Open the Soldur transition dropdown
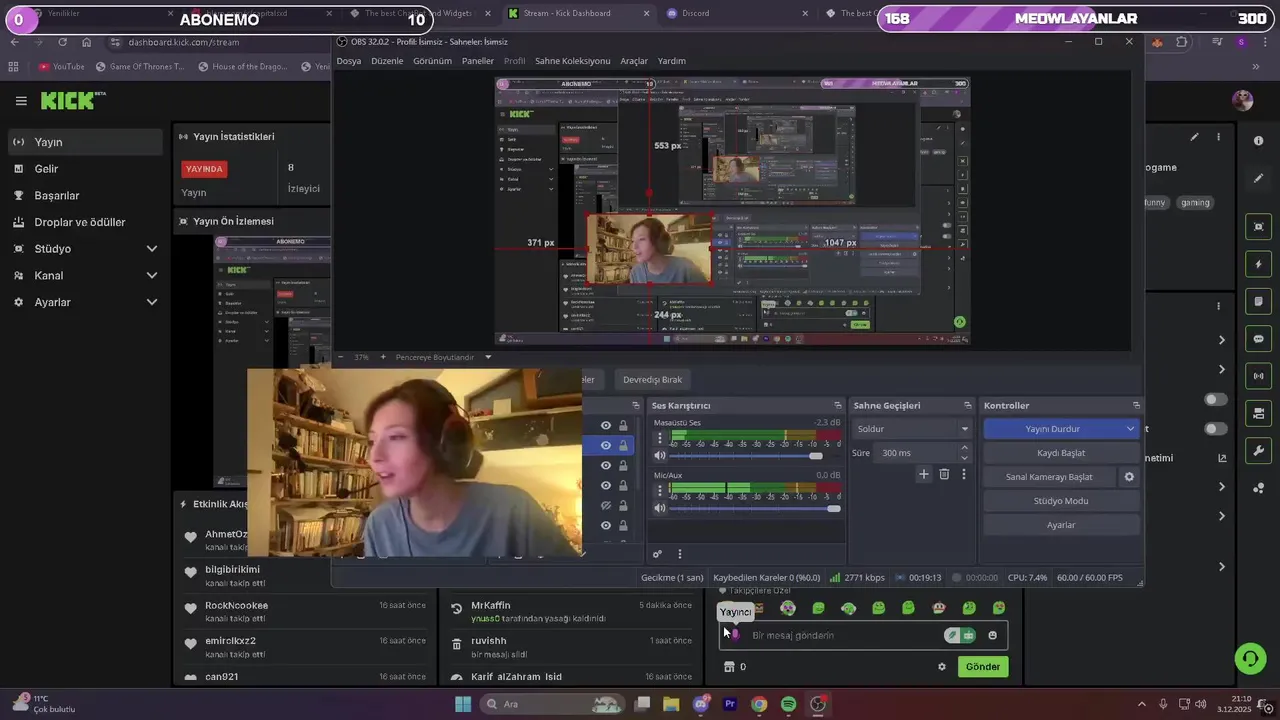The height and width of the screenshot is (720, 1280). click(911, 429)
